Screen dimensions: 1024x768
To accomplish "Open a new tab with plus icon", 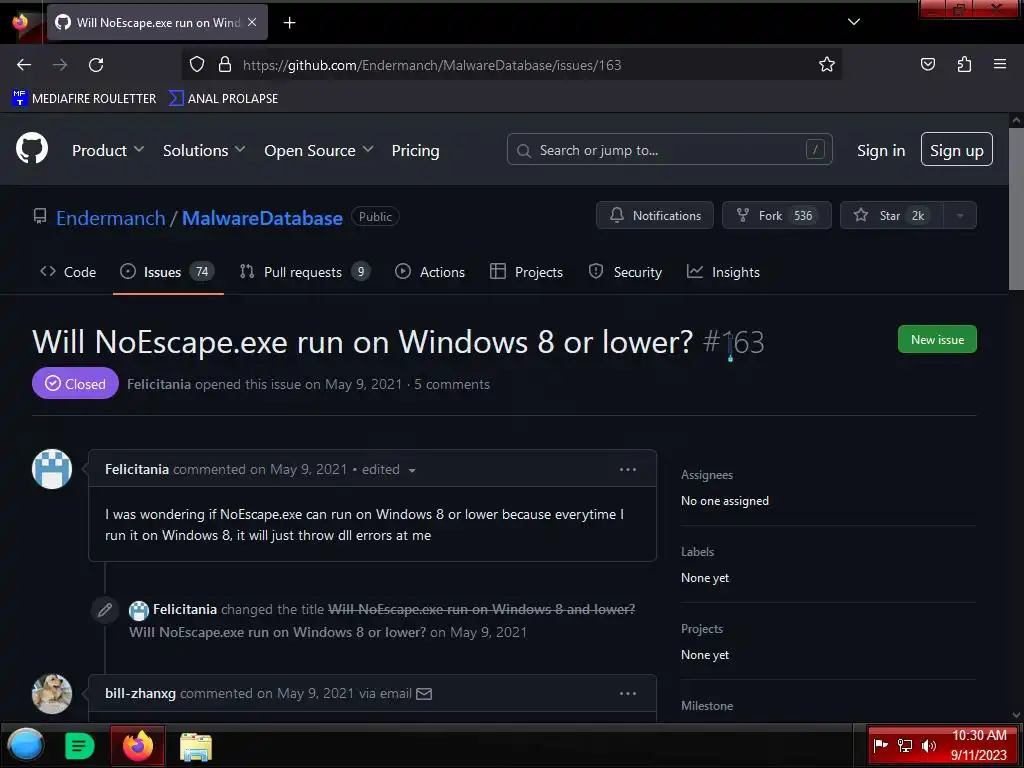I will pyautogui.click(x=289, y=23).
